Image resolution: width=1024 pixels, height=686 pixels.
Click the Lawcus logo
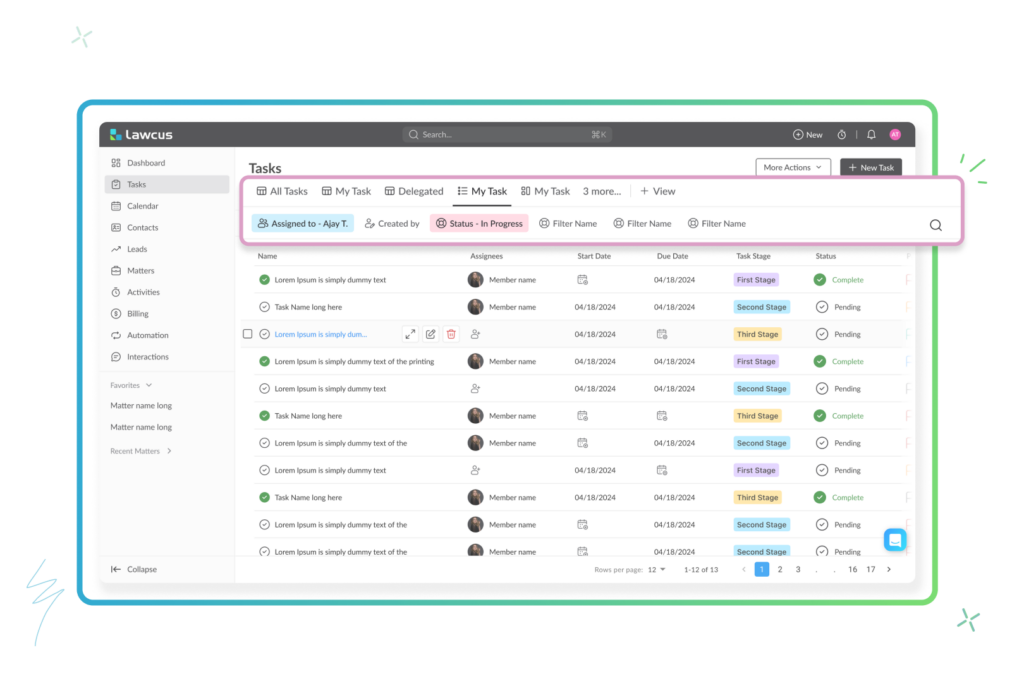click(x=141, y=135)
